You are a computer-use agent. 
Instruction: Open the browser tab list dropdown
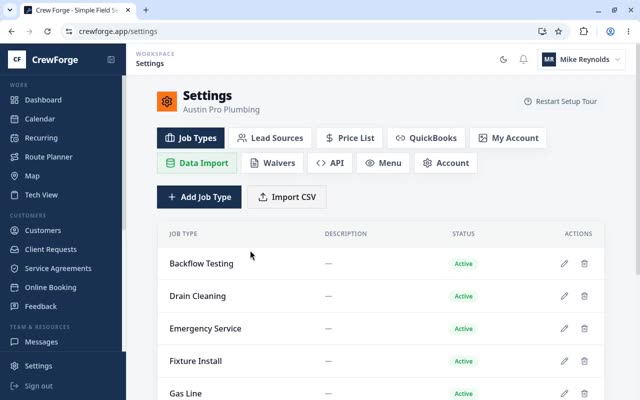click(x=10, y=10)
